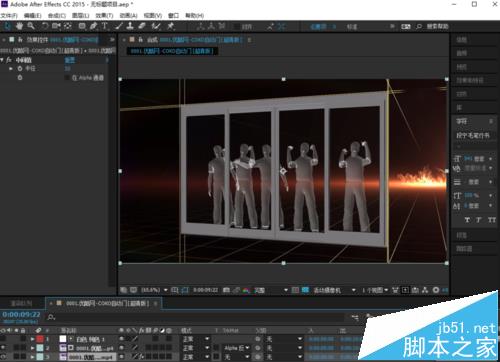
Task: Toggle the 对齐 snapping checkbox
Action: pyautogui.click(x=236, y=26)
